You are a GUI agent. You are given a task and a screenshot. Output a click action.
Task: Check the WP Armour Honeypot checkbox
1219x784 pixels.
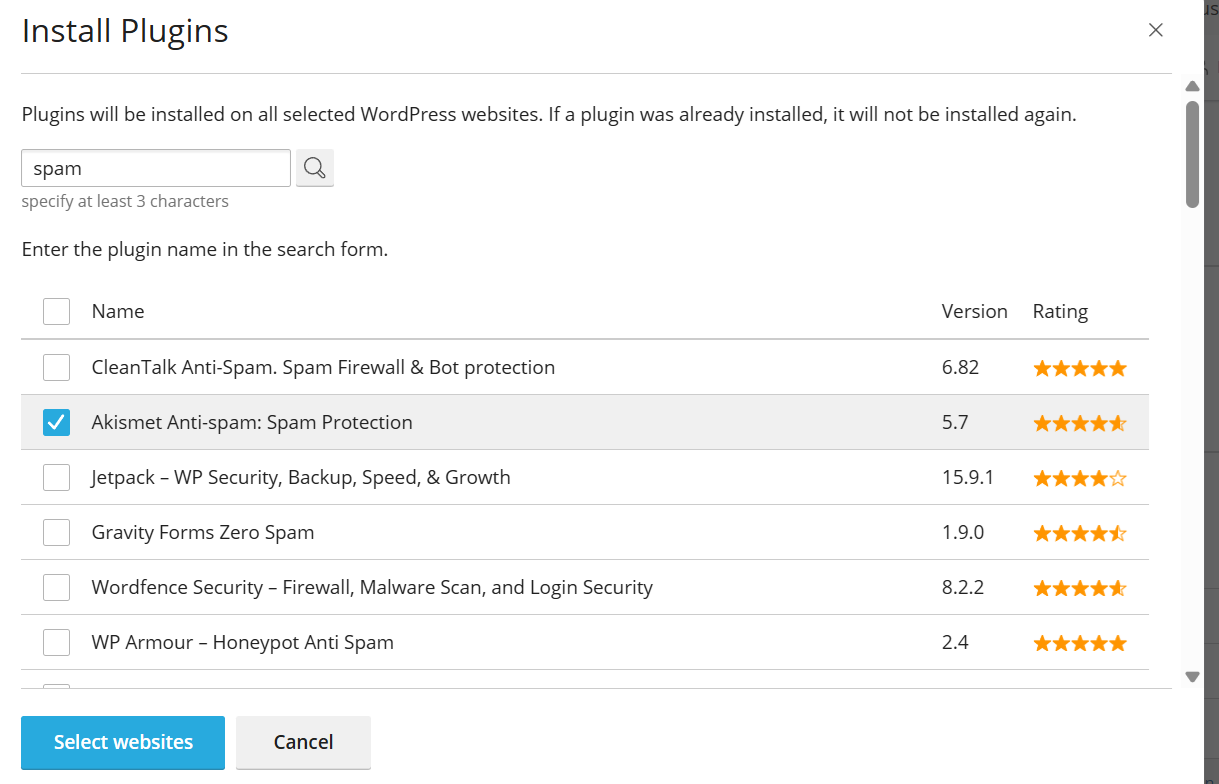pos(57,643)
